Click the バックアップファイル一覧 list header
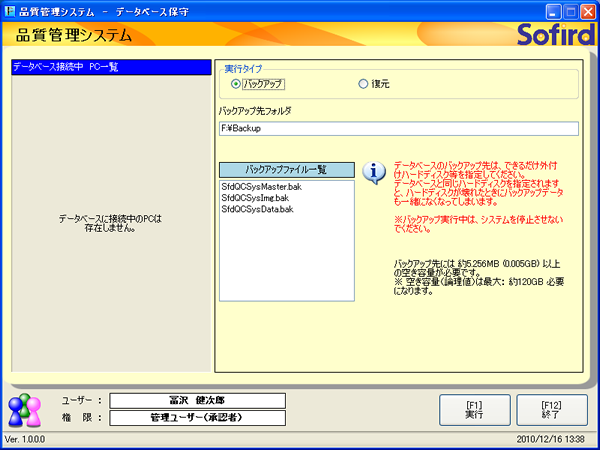600x450 pixels. click(x=286, y=170)
